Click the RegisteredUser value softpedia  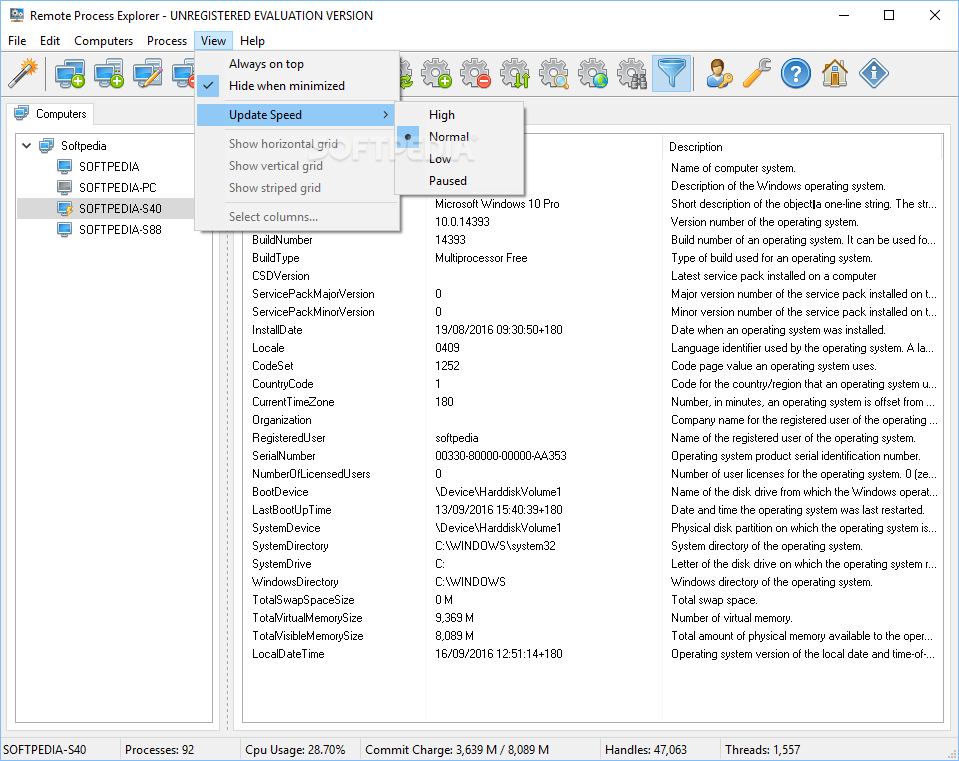pyautogui.click(x=456, y=438)
